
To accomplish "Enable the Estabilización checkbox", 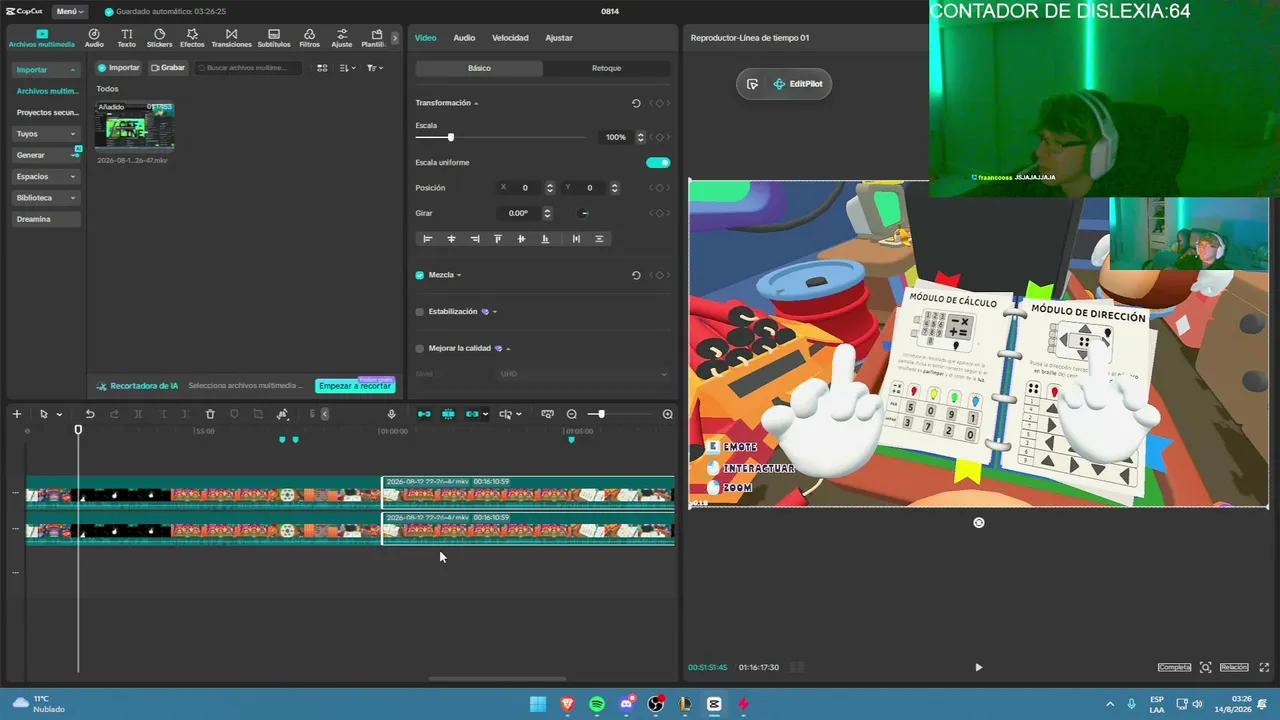I will click(420, 312).
